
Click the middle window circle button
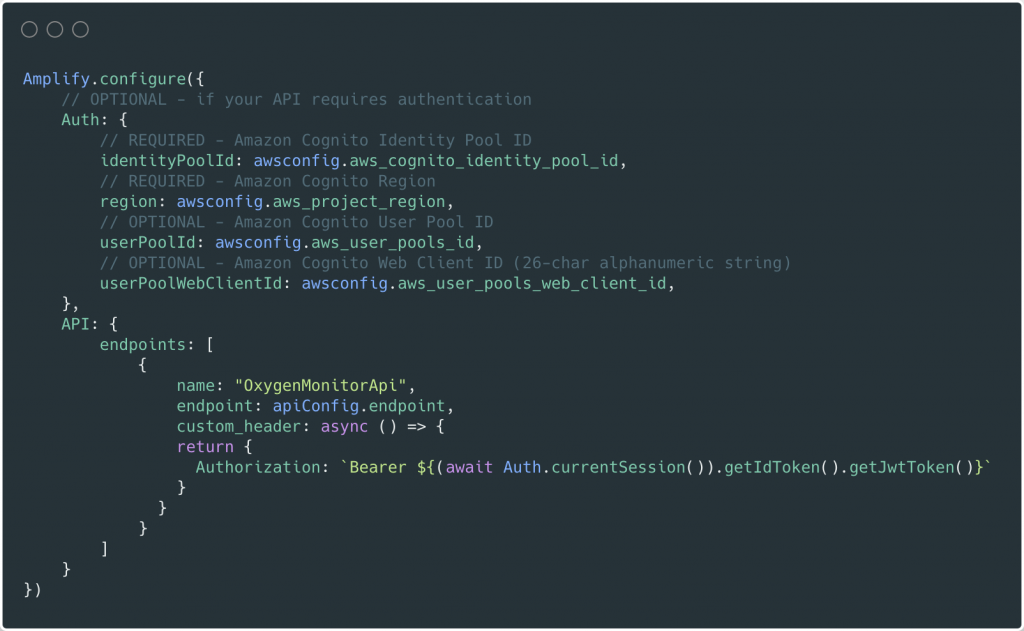coord(55,29)
